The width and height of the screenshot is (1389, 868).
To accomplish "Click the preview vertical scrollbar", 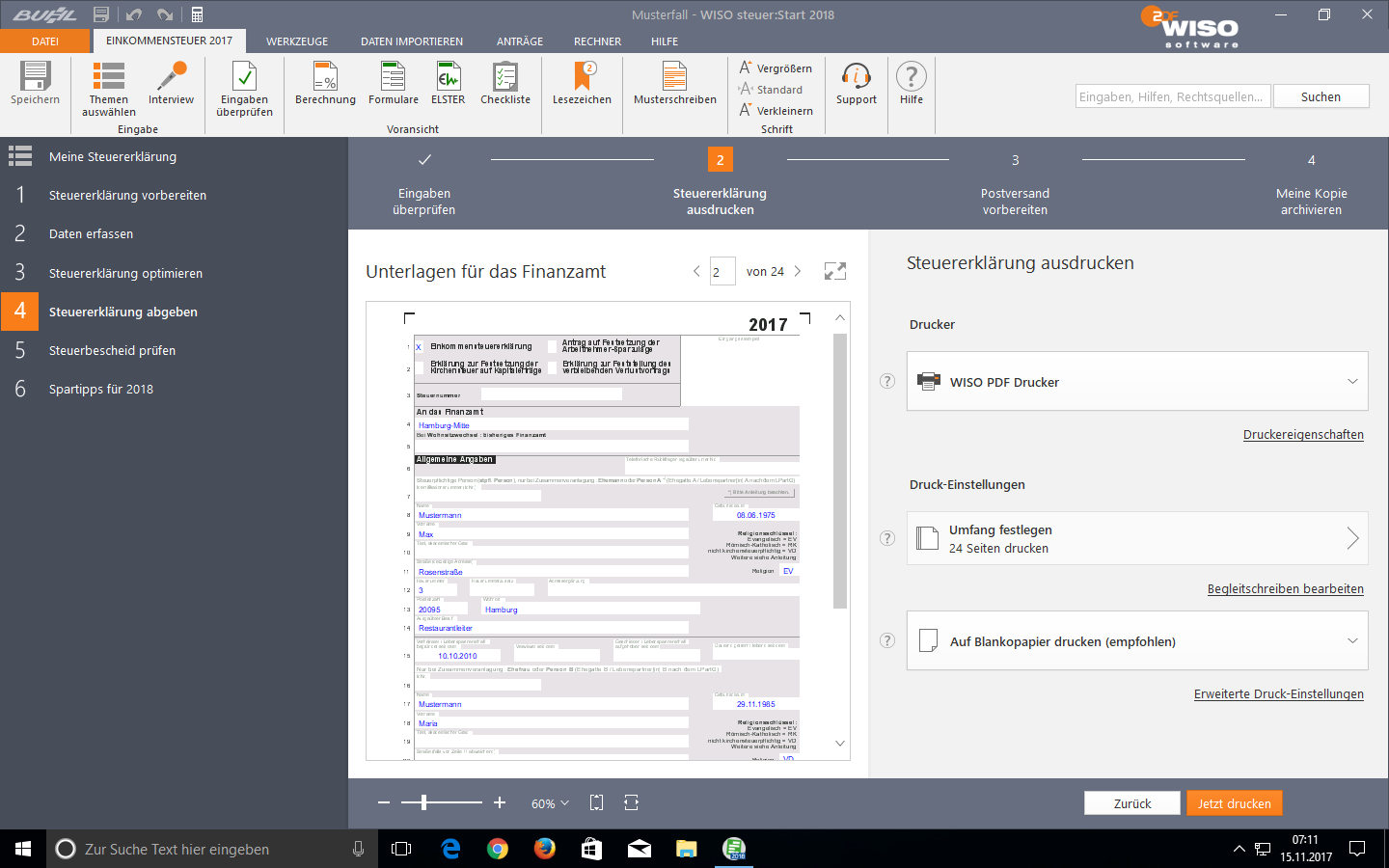I will tap(839, 471).
